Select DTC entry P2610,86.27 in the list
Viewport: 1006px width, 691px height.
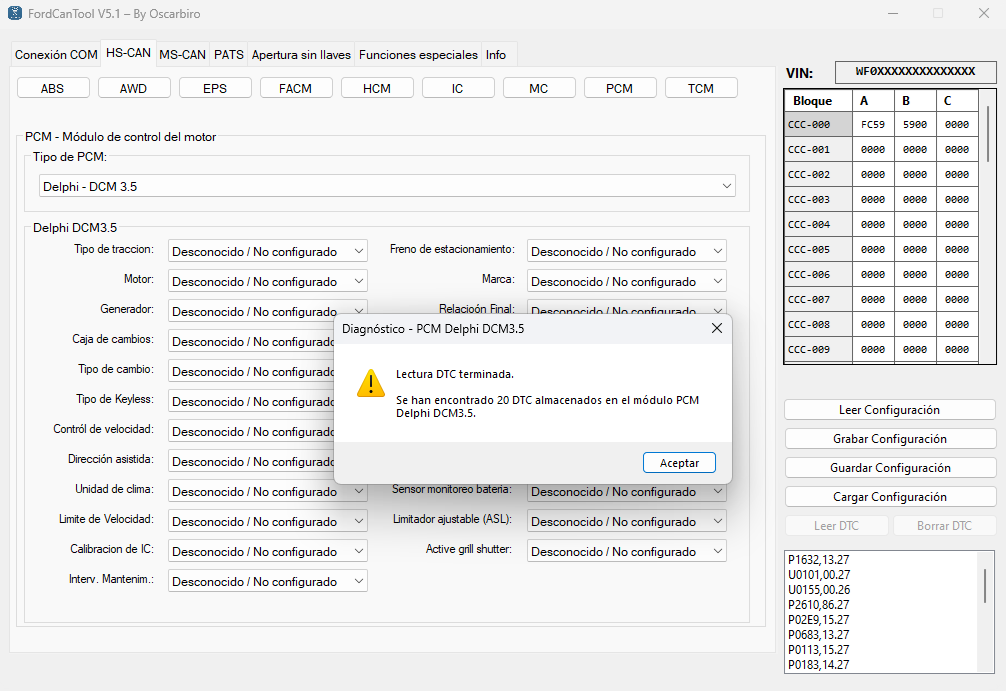click(819, 605)
